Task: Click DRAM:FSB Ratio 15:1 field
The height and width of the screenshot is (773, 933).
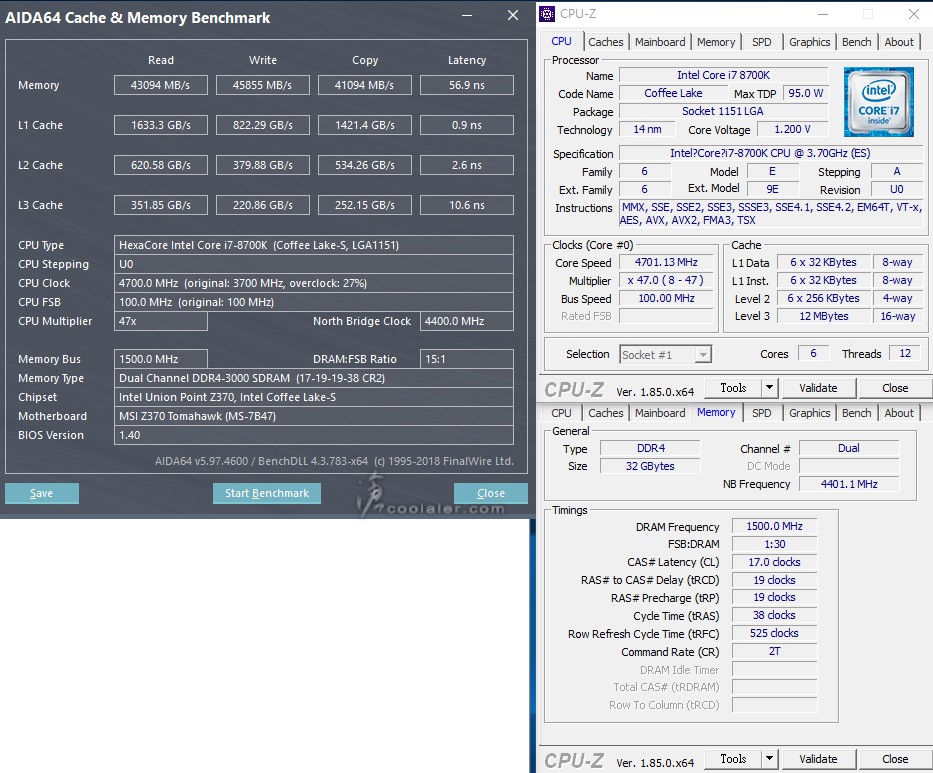Action: [466, 359]
